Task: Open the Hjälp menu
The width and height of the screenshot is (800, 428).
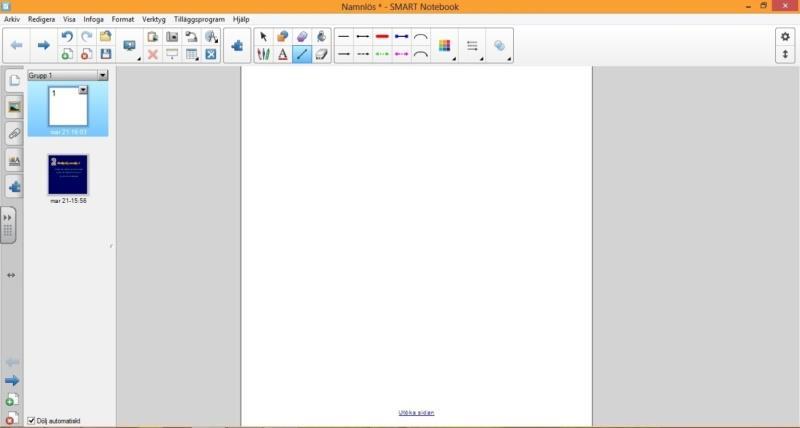Action: [x=241, y=19]
